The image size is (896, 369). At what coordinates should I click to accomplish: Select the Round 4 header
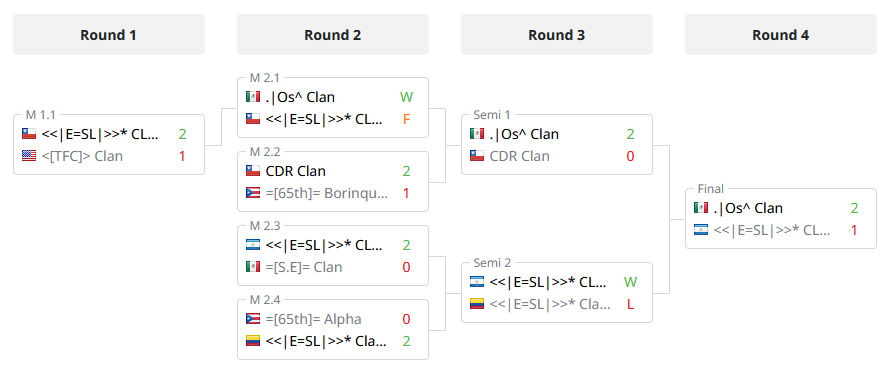point(781,35)
